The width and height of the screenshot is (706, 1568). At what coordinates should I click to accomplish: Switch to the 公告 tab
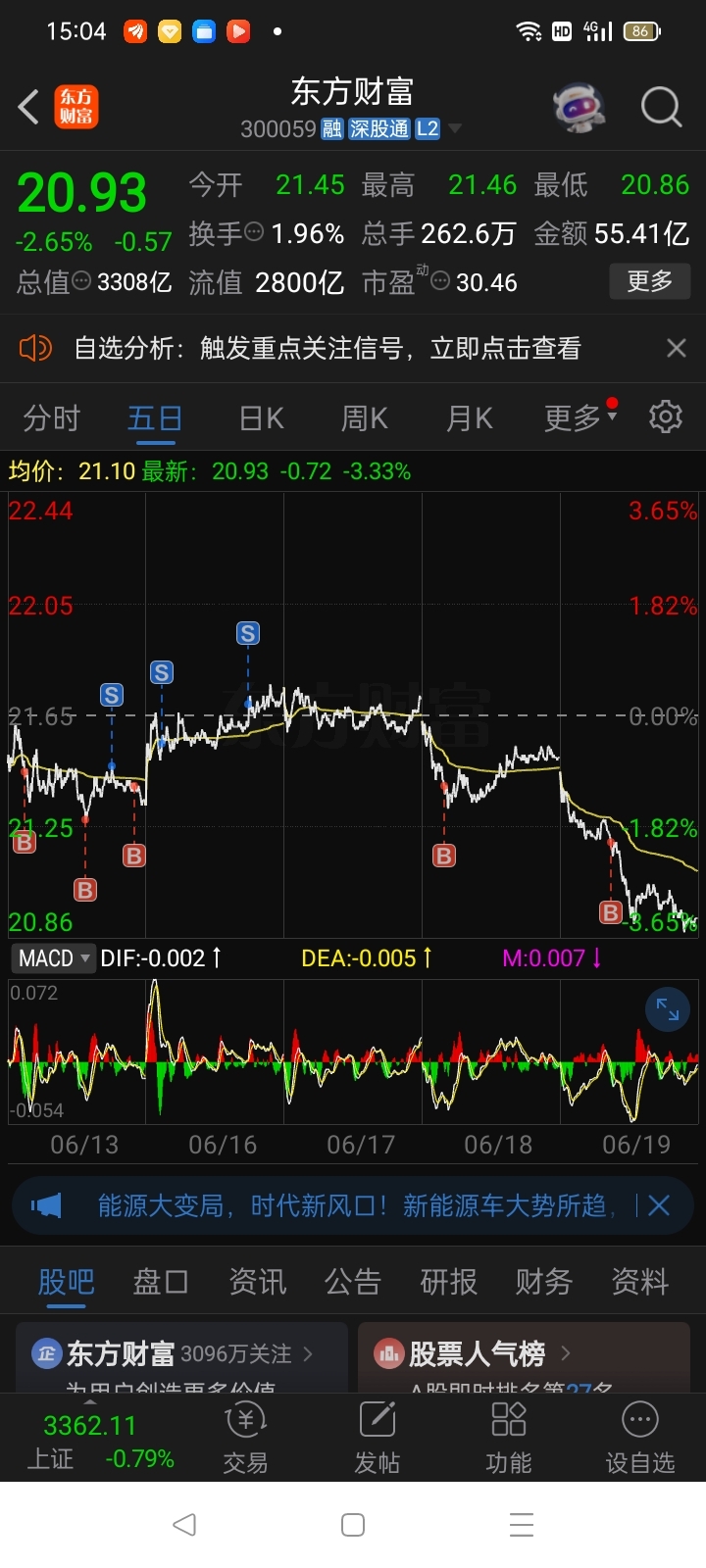(x=353, y=1281)
